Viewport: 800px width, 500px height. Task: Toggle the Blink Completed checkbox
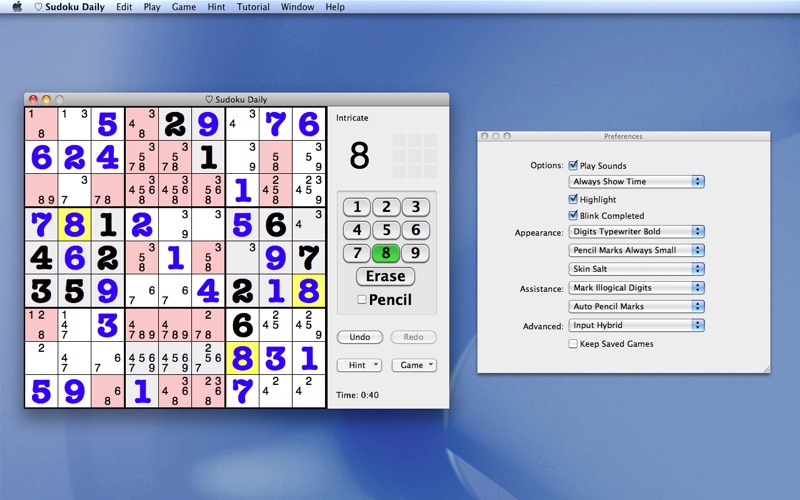tap(573, 215)
